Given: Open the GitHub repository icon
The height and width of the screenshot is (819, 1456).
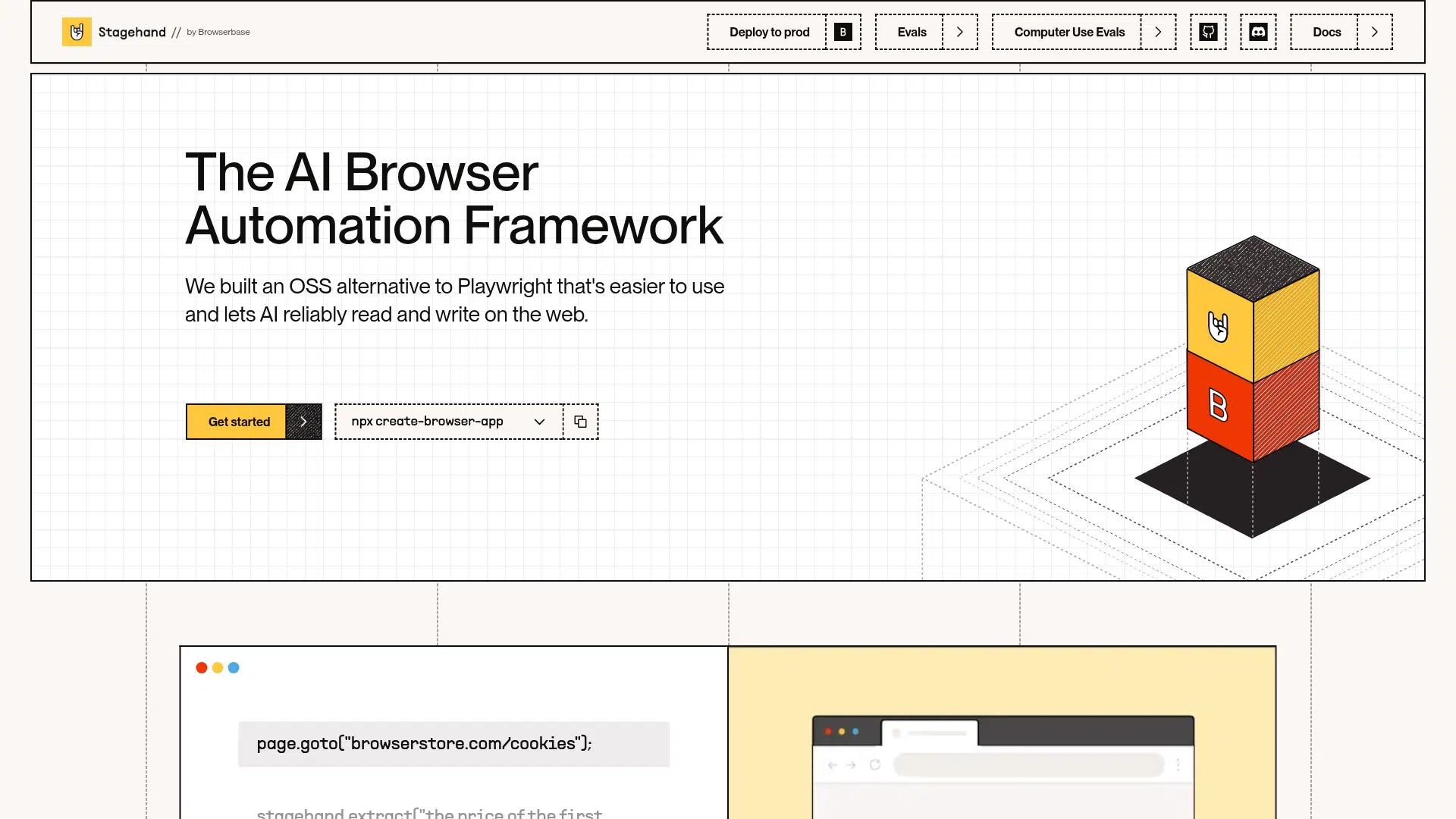Looking at the screenshot, I should [1208, 32].
